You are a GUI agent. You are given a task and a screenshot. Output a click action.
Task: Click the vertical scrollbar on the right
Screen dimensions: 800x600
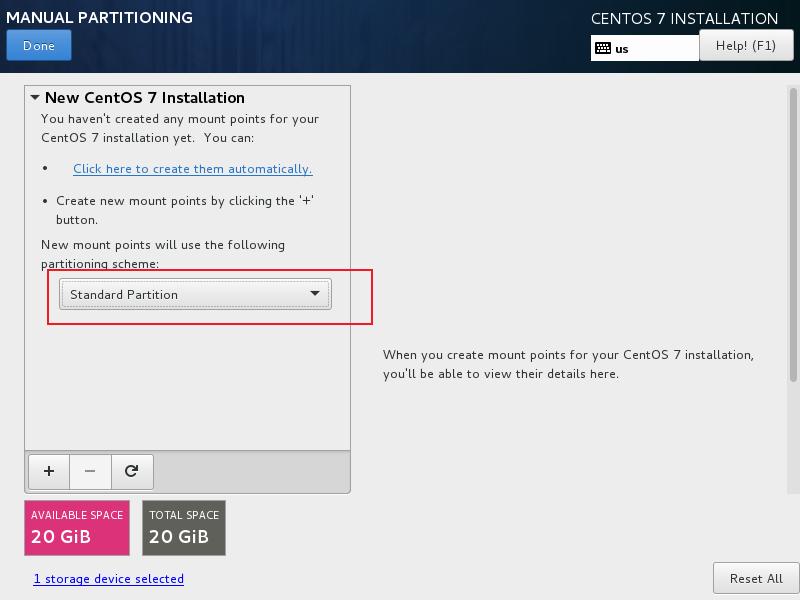(x=793, y=235)
